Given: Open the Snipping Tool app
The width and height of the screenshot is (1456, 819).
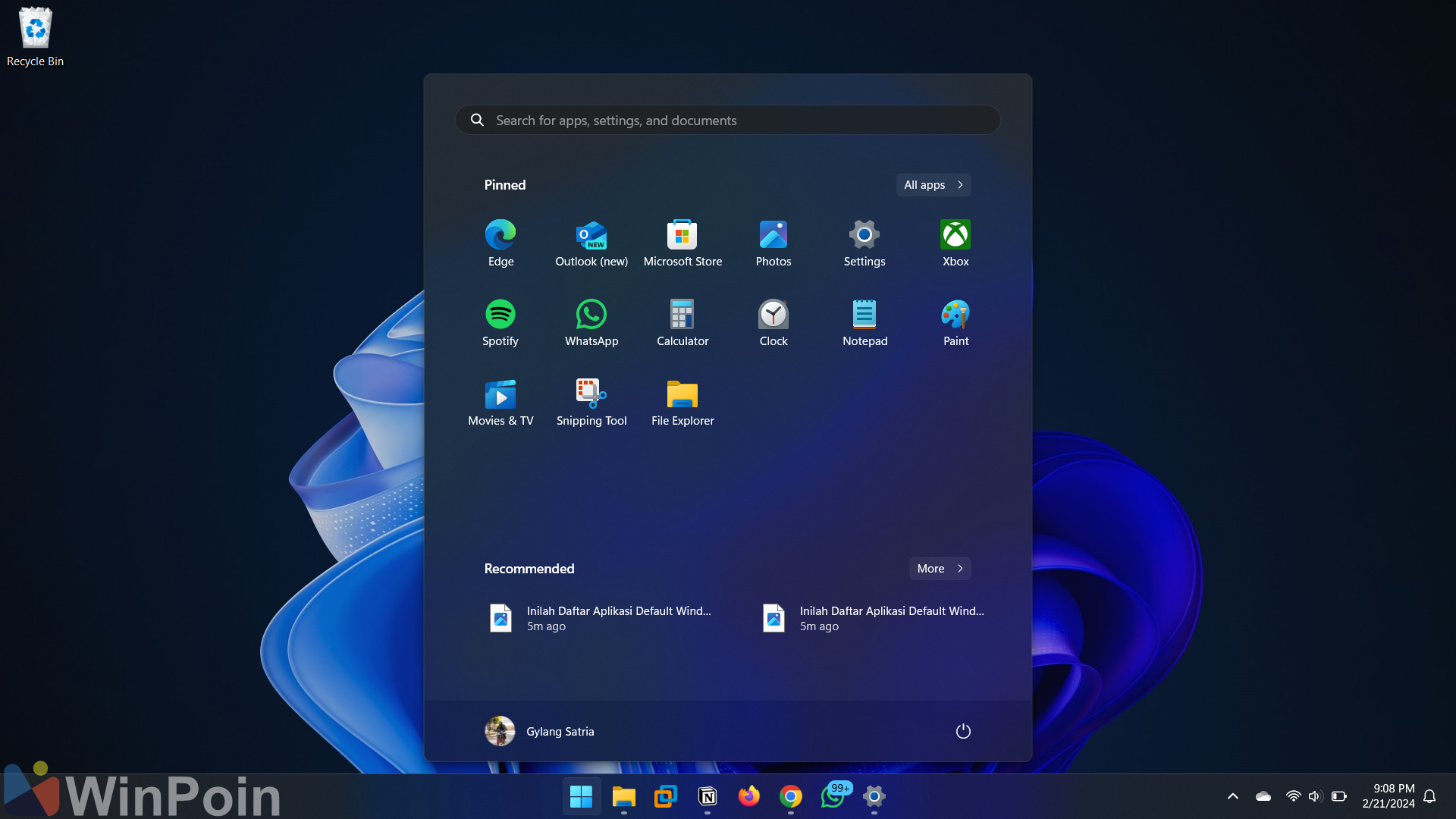Looking at the screenshot, I should coord(591,402).
